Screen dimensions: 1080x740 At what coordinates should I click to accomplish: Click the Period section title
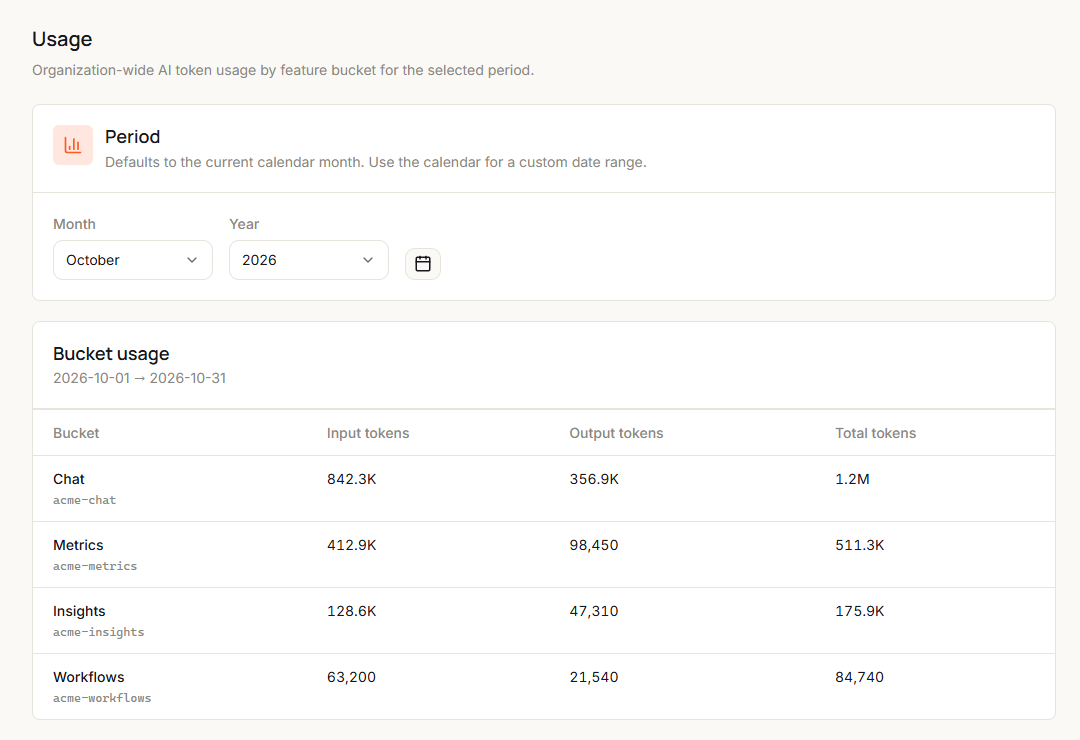(x=132, y=136)
